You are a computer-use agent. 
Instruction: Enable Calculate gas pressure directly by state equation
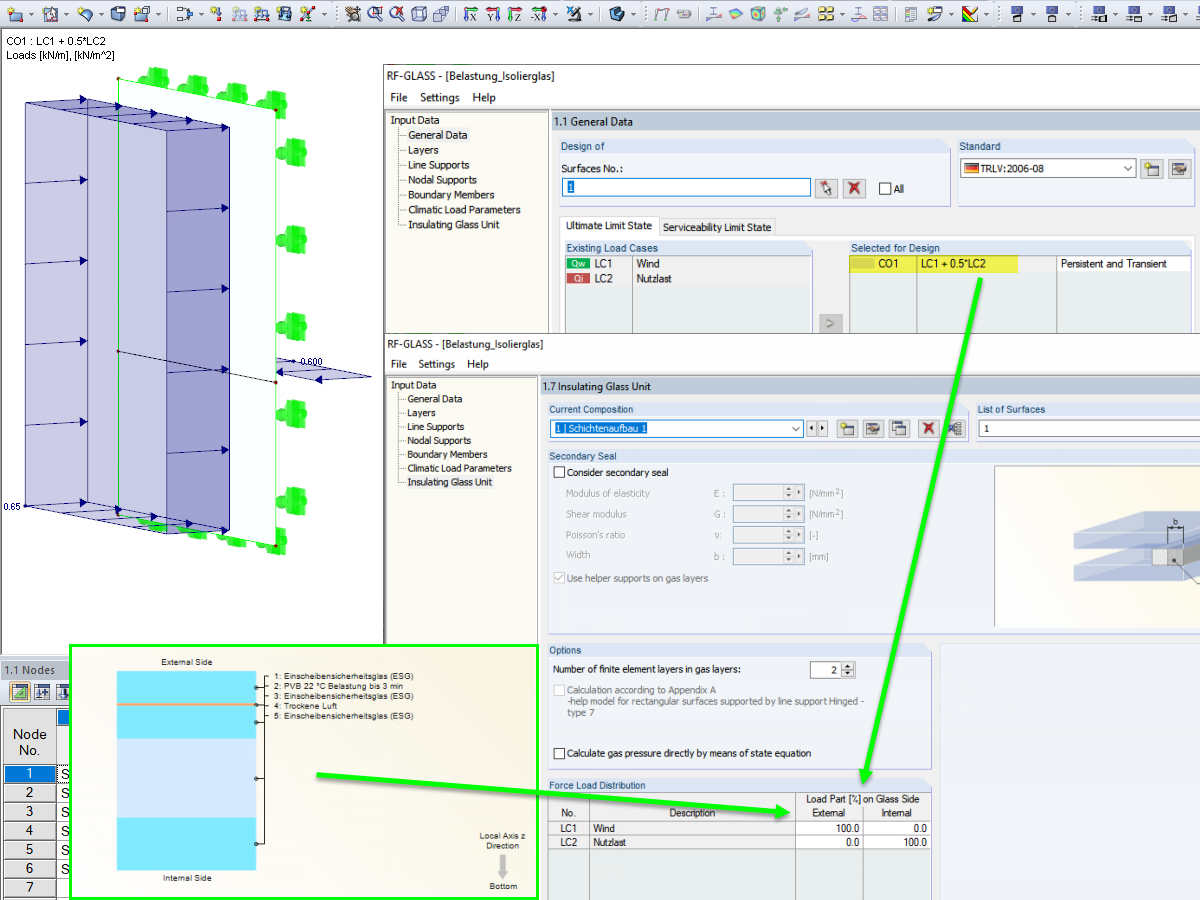pyautogui.click(x=559, y=753)
